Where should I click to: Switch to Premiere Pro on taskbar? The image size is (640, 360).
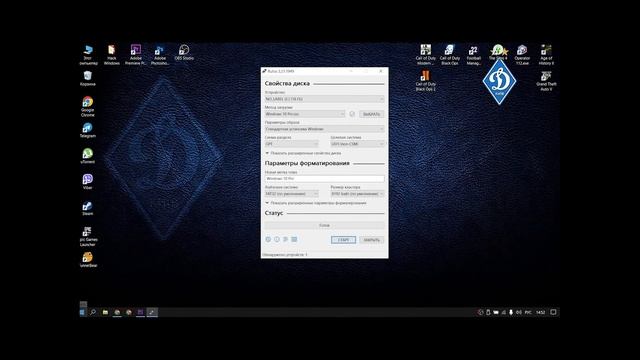(140, 312)
